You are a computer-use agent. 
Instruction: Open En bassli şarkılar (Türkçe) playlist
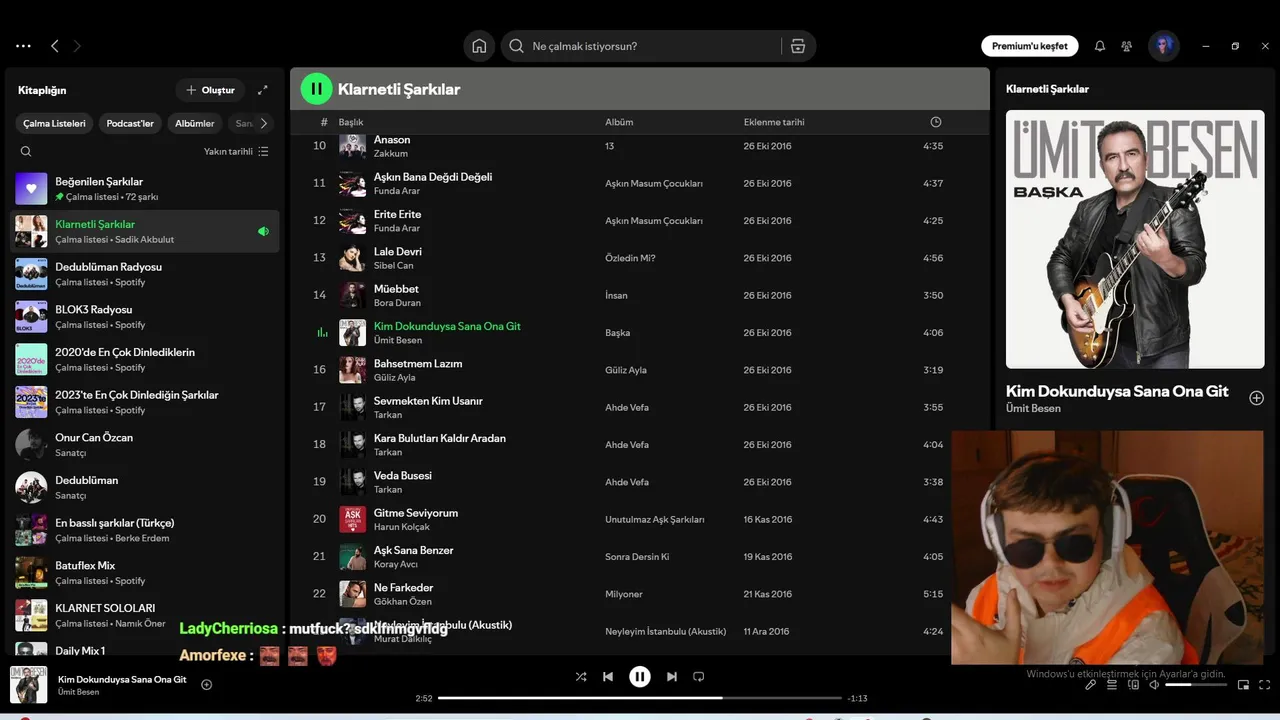pyautogui.click(x=145, y=530)
